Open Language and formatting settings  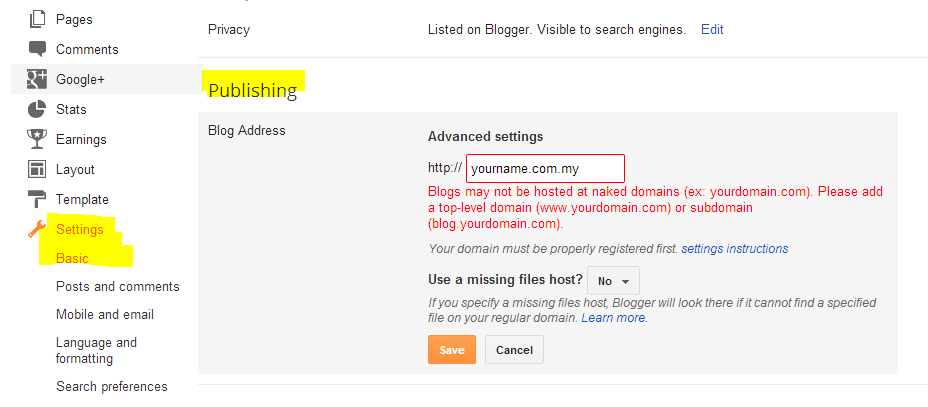96,350
